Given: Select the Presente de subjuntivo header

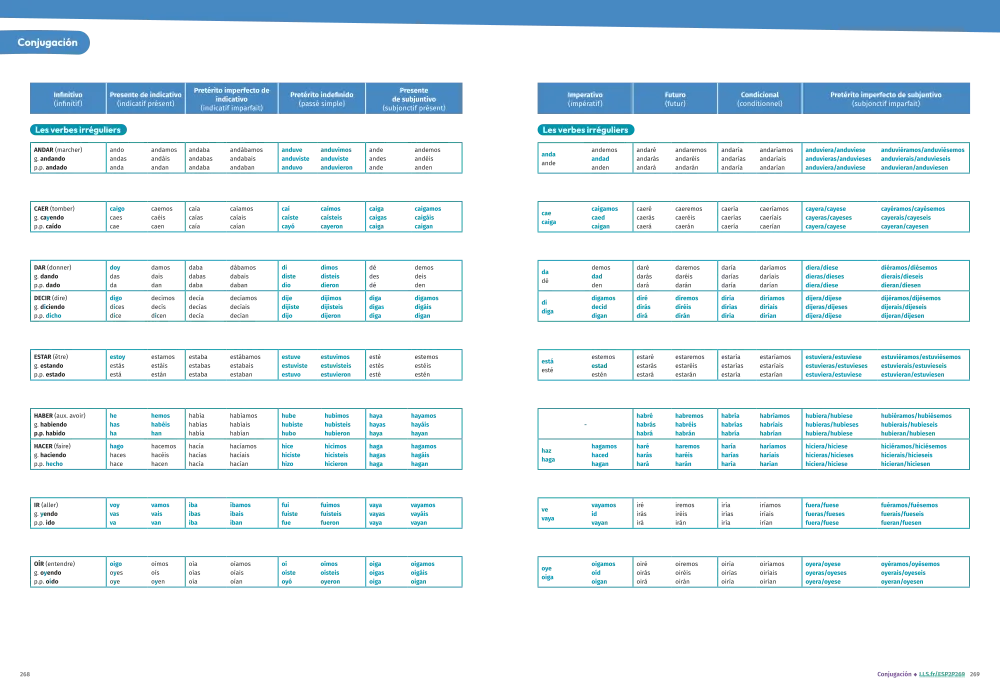Looking at the screenshot, I should click(414, 98).
